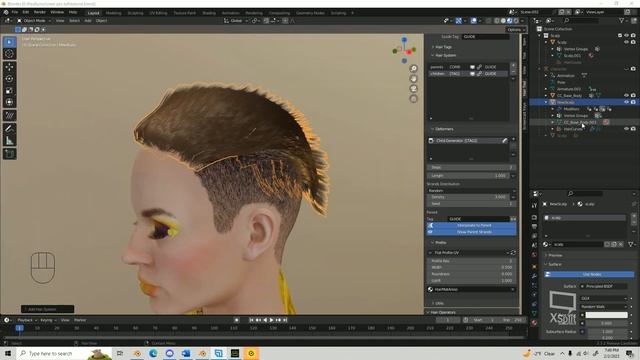Select the Add Cube tool
640x360 pixels.
tap(9, 154)
